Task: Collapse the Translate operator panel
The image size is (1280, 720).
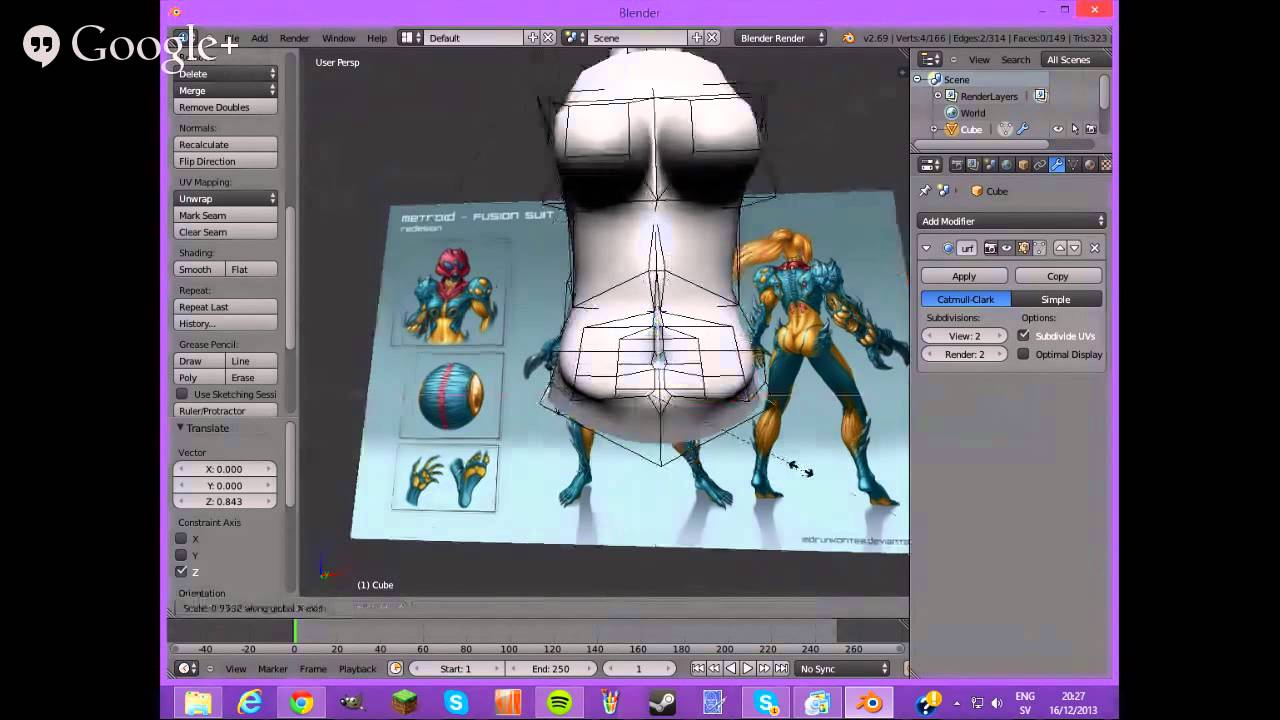Action: tap(181, 428)
